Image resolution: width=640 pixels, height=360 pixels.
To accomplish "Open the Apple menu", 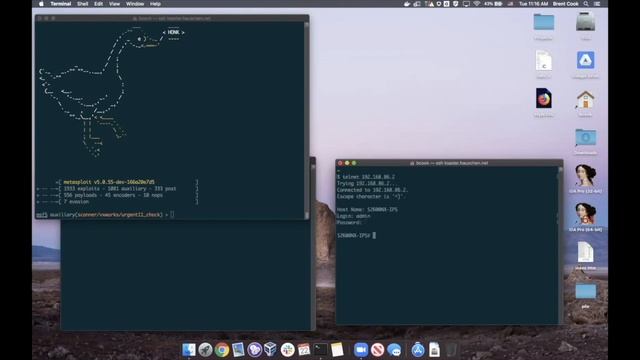I will tap(41, 4).
